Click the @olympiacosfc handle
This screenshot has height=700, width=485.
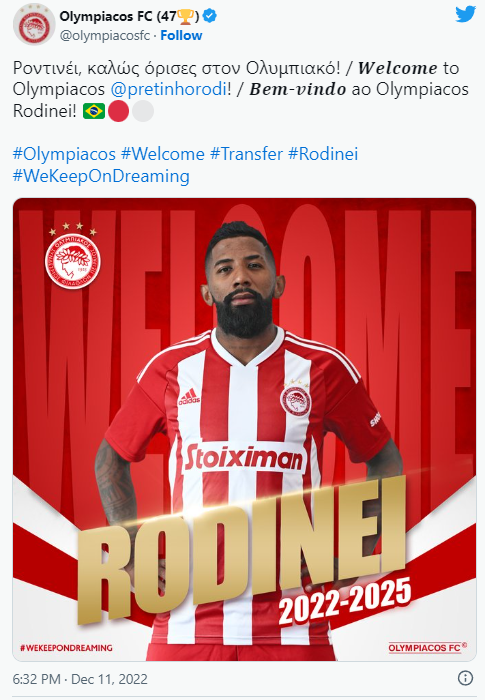tap(105, 35)
